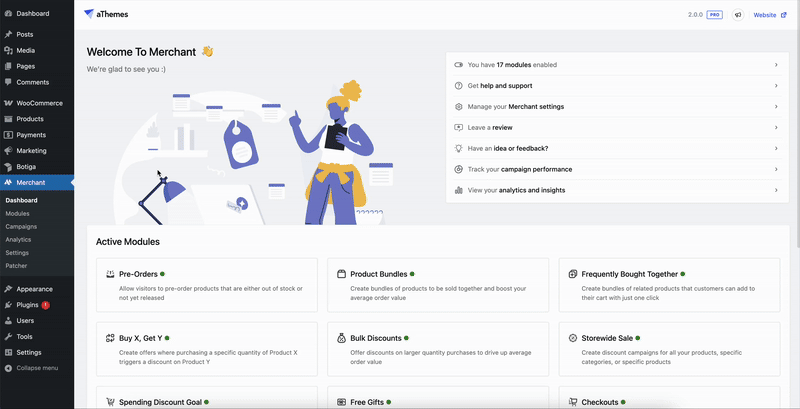800x409 pixels.
Task: Open the Plugins menu item
Action: 37,305
